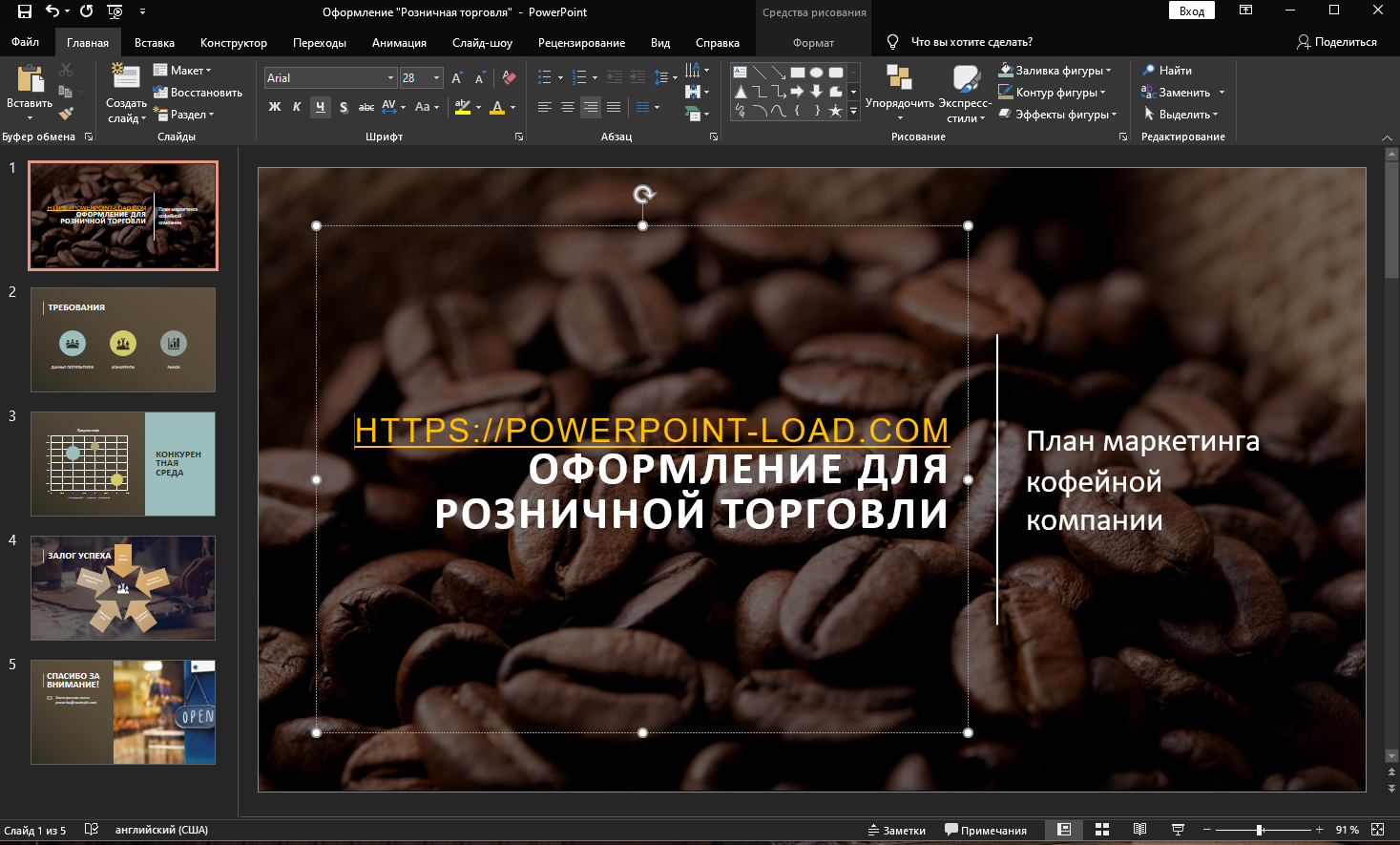The image size is (1400, 845).
Task: Insert a text box from the shapes gallery
Action: 740,72
